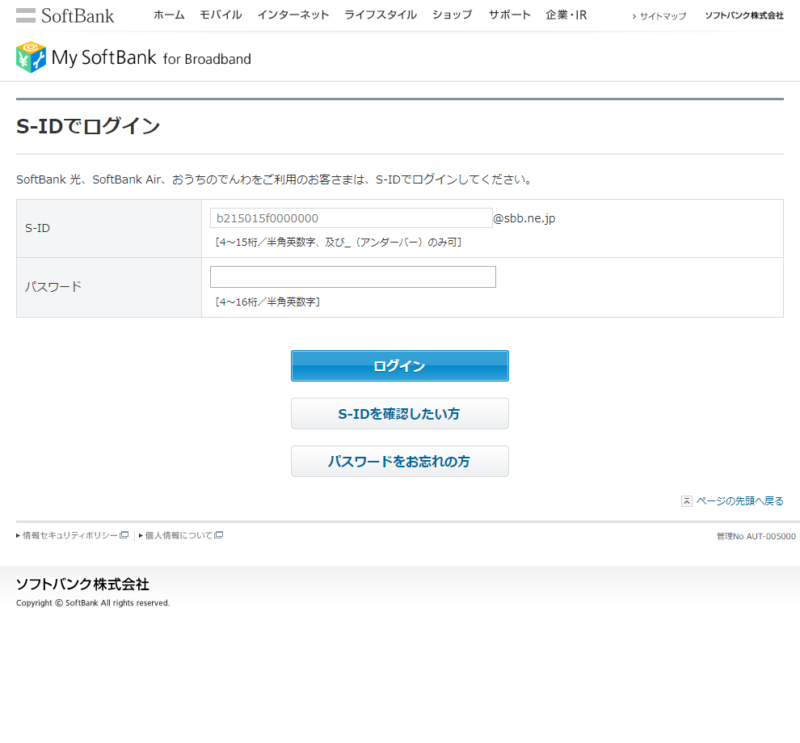Screen dimensions: 800x743
Task: Open the サポート menu item
Action: [x=509, y=15]
